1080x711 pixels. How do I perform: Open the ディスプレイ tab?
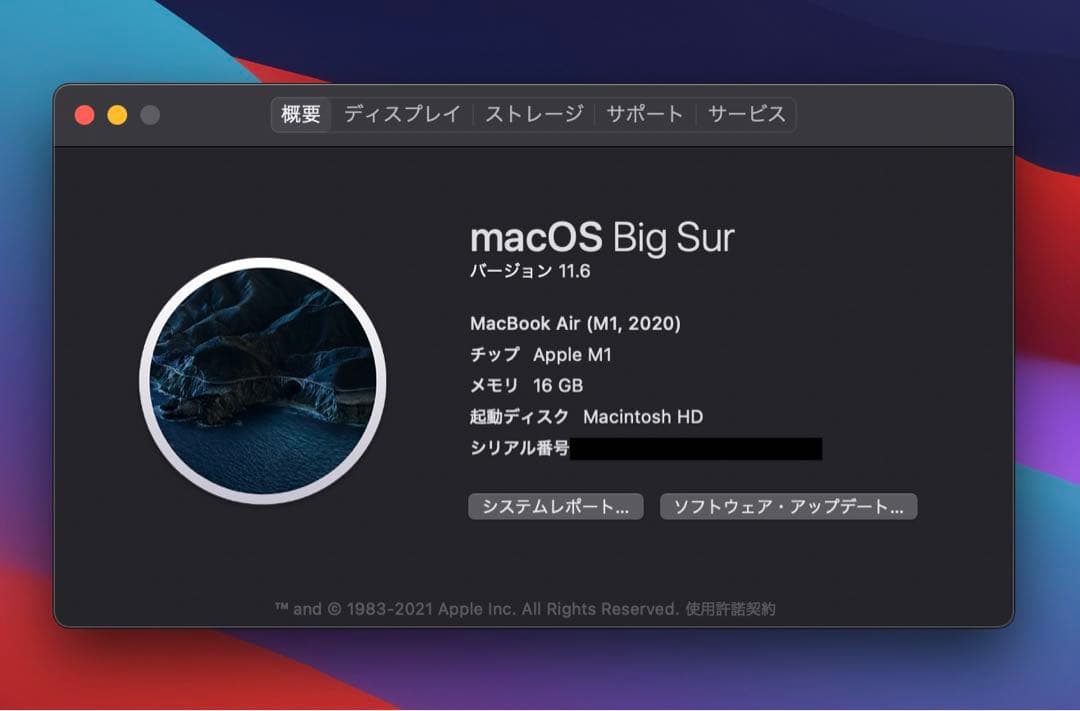[x=402, y=115]
